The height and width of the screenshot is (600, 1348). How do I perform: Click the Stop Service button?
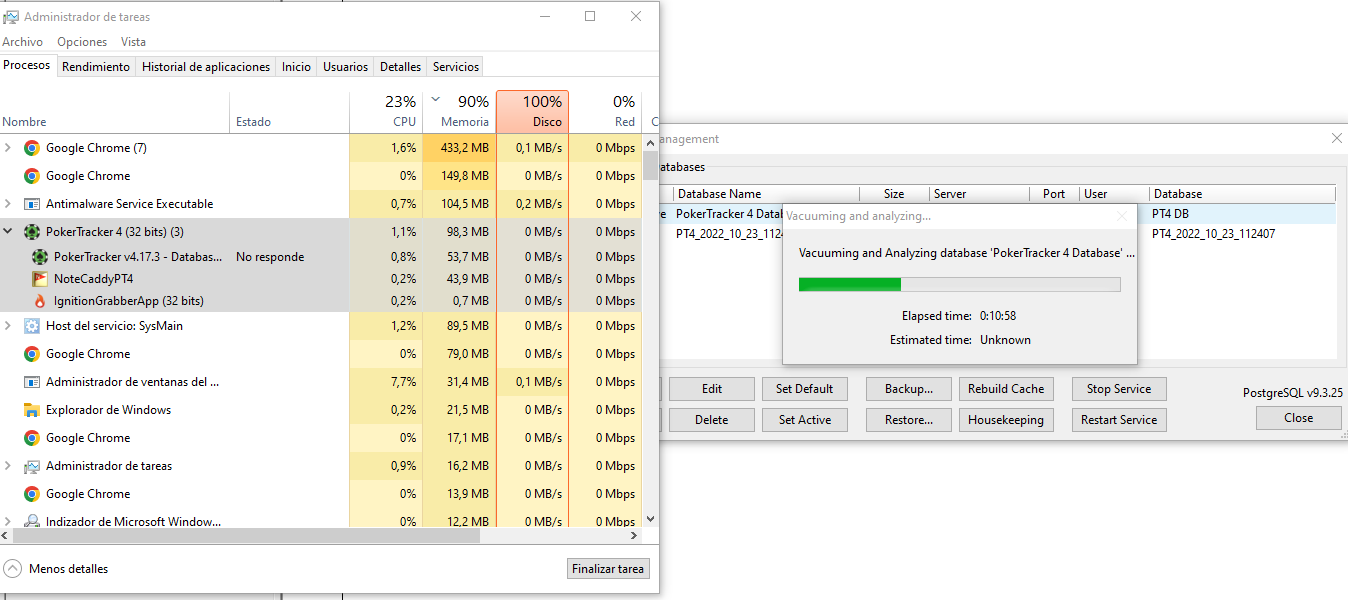tap(1119, 389)
